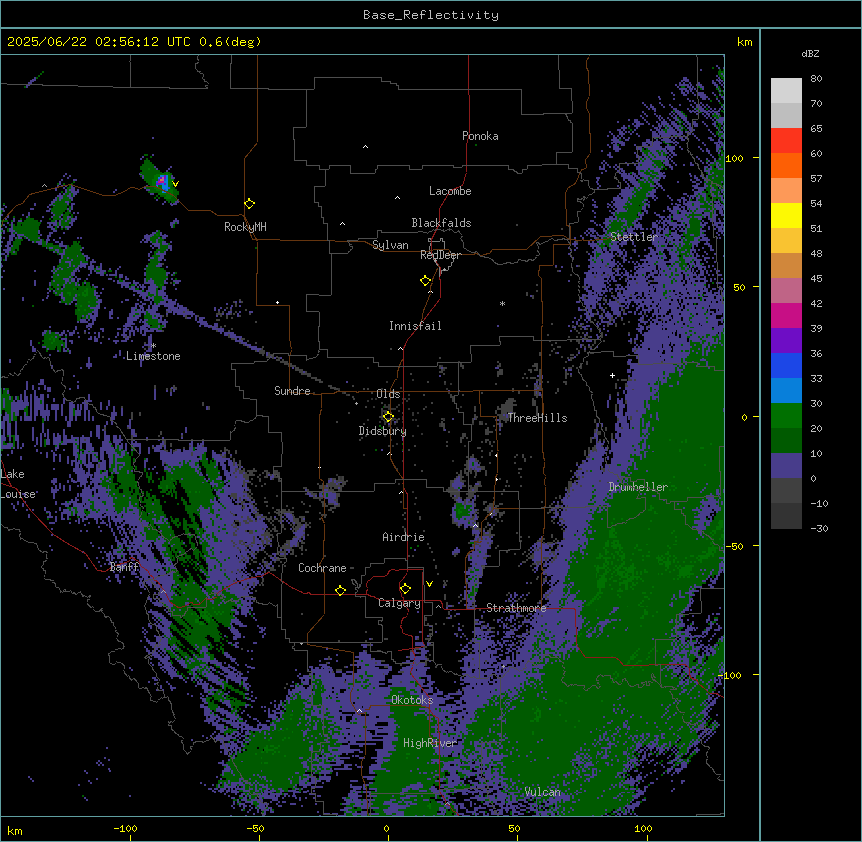The height and width of the screenshot is (842, 862).
Task: Select the white 70-80 dBZ legend swatch
Action: (786, 91)
